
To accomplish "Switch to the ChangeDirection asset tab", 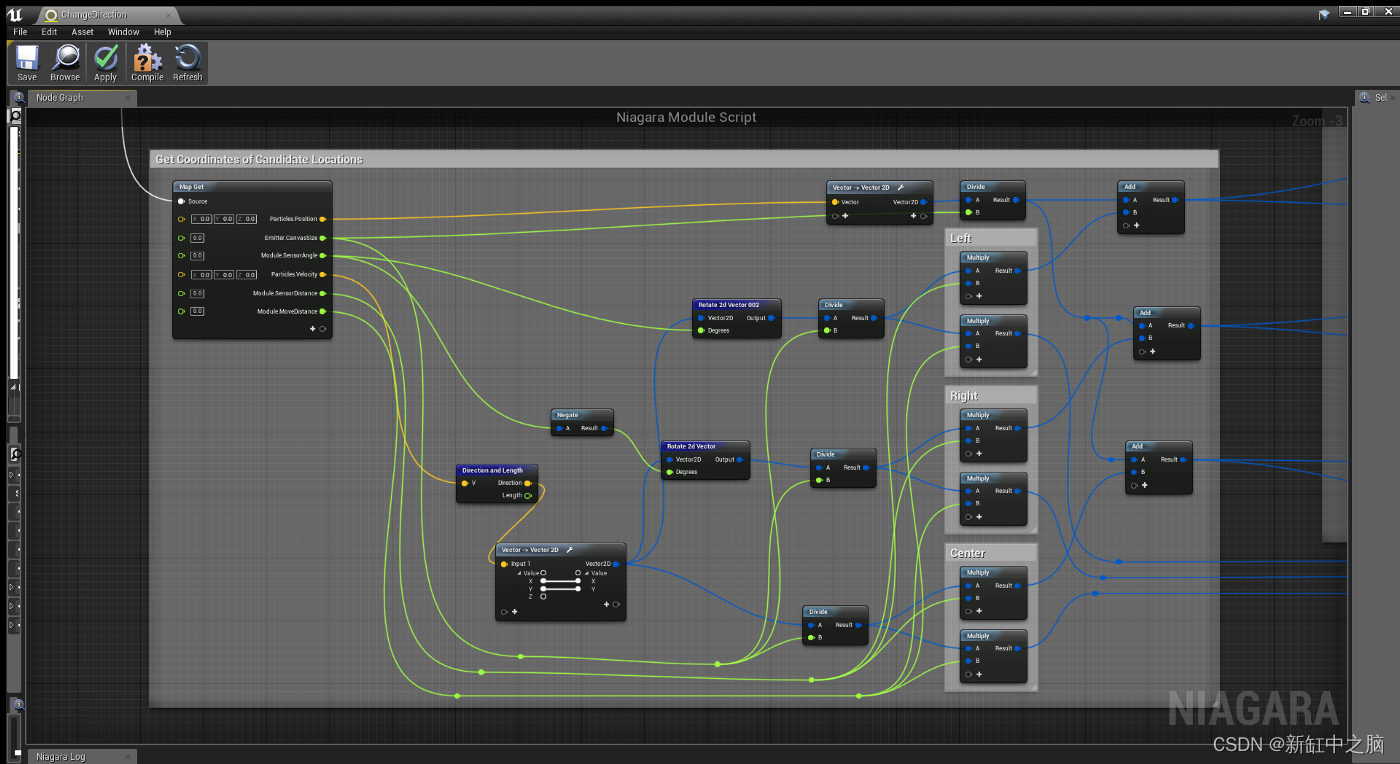I will 107,15.
